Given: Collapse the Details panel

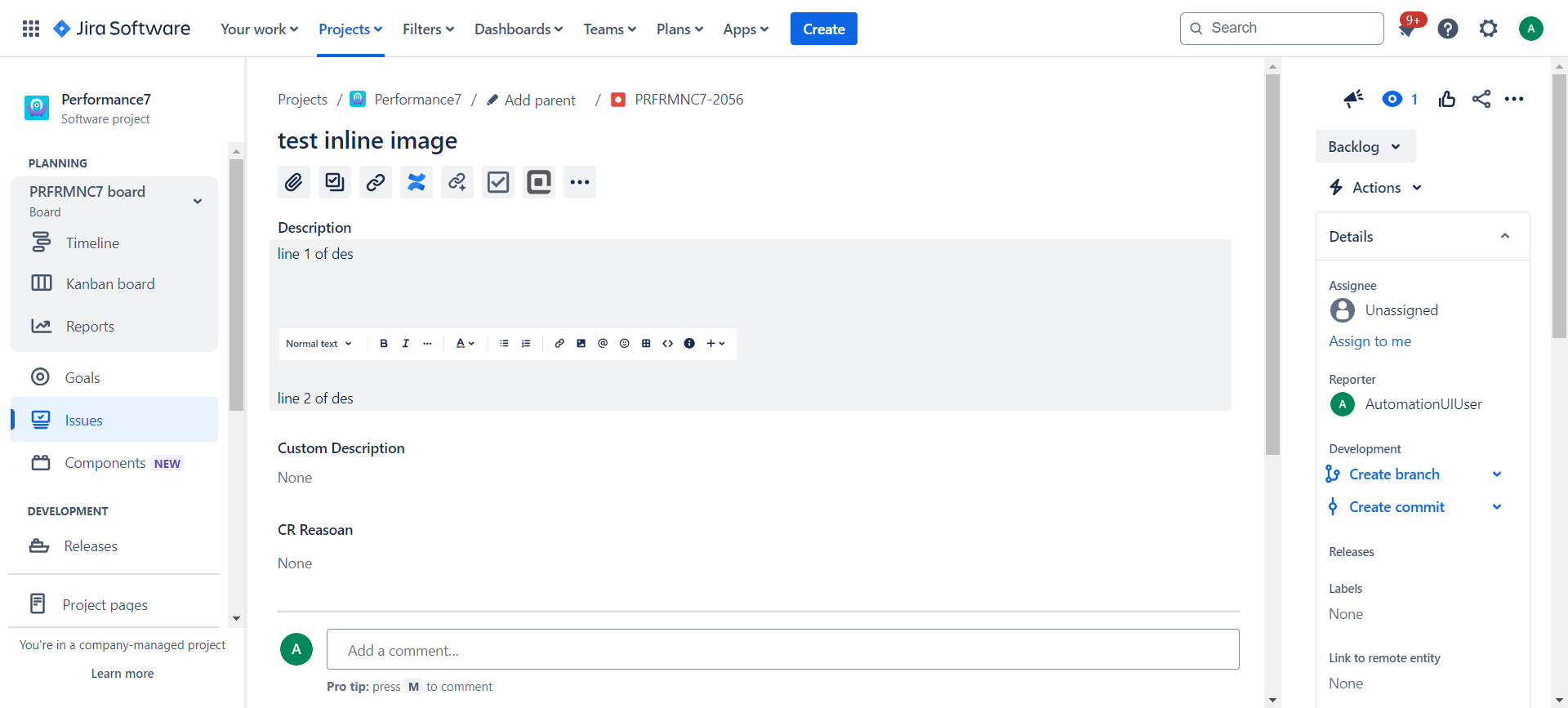Looking at the screenshot, I should pyautogui.click(x=1505, y=236).
